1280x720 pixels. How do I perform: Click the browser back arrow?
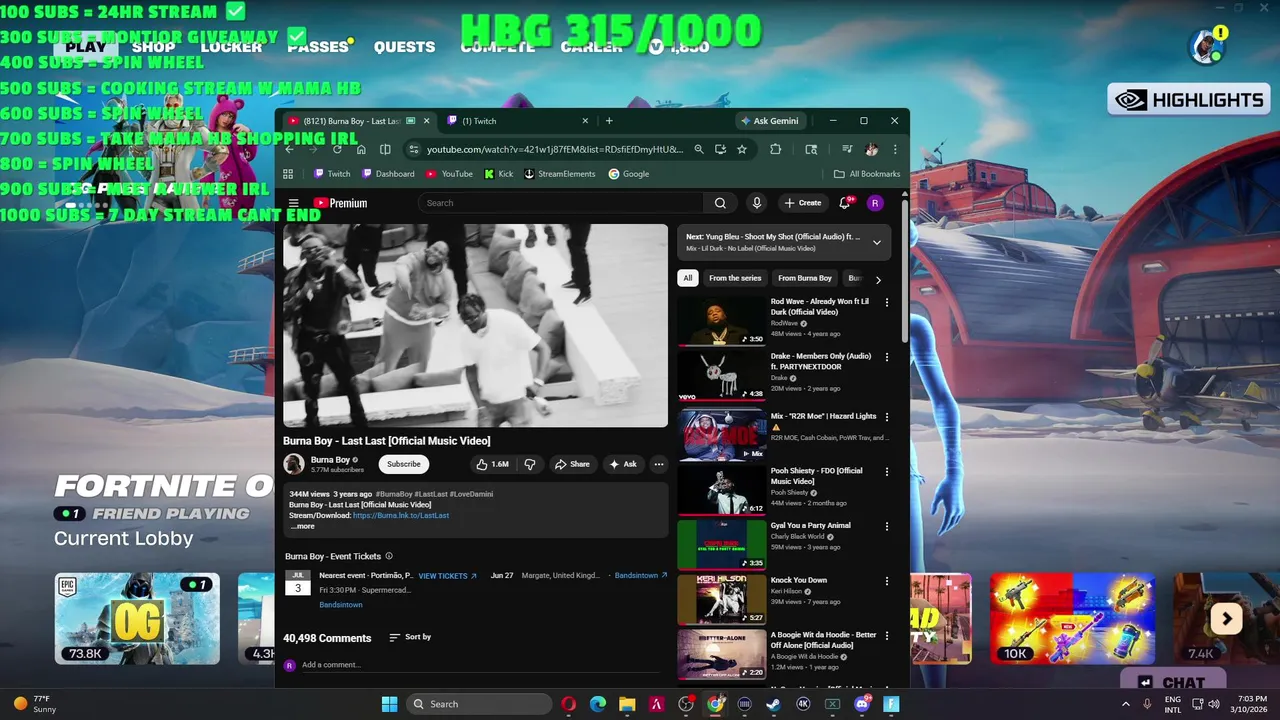289,149
